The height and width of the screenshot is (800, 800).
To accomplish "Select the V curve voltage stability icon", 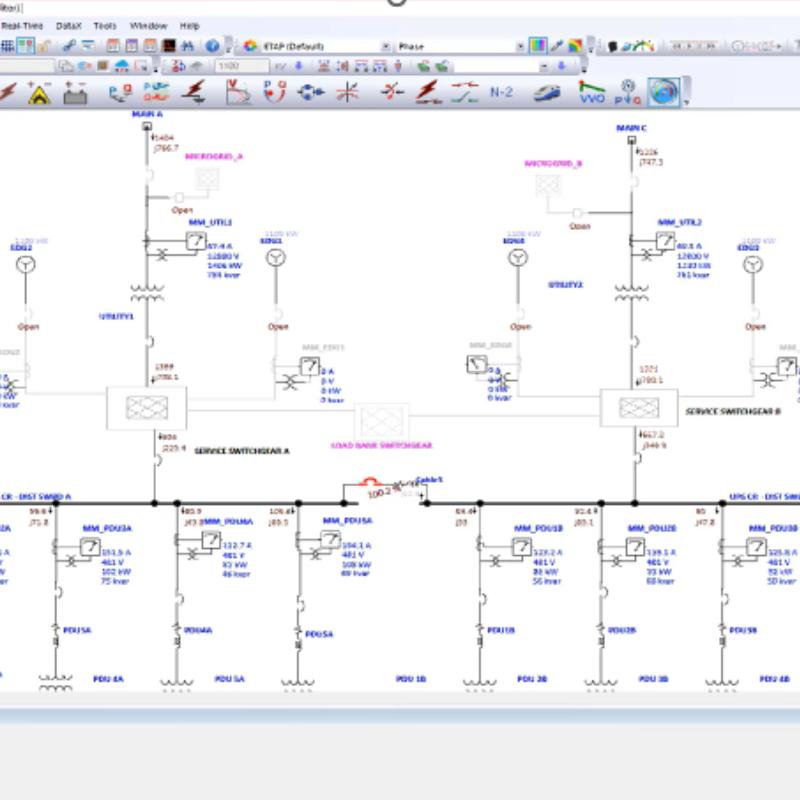I will [238, 92].
